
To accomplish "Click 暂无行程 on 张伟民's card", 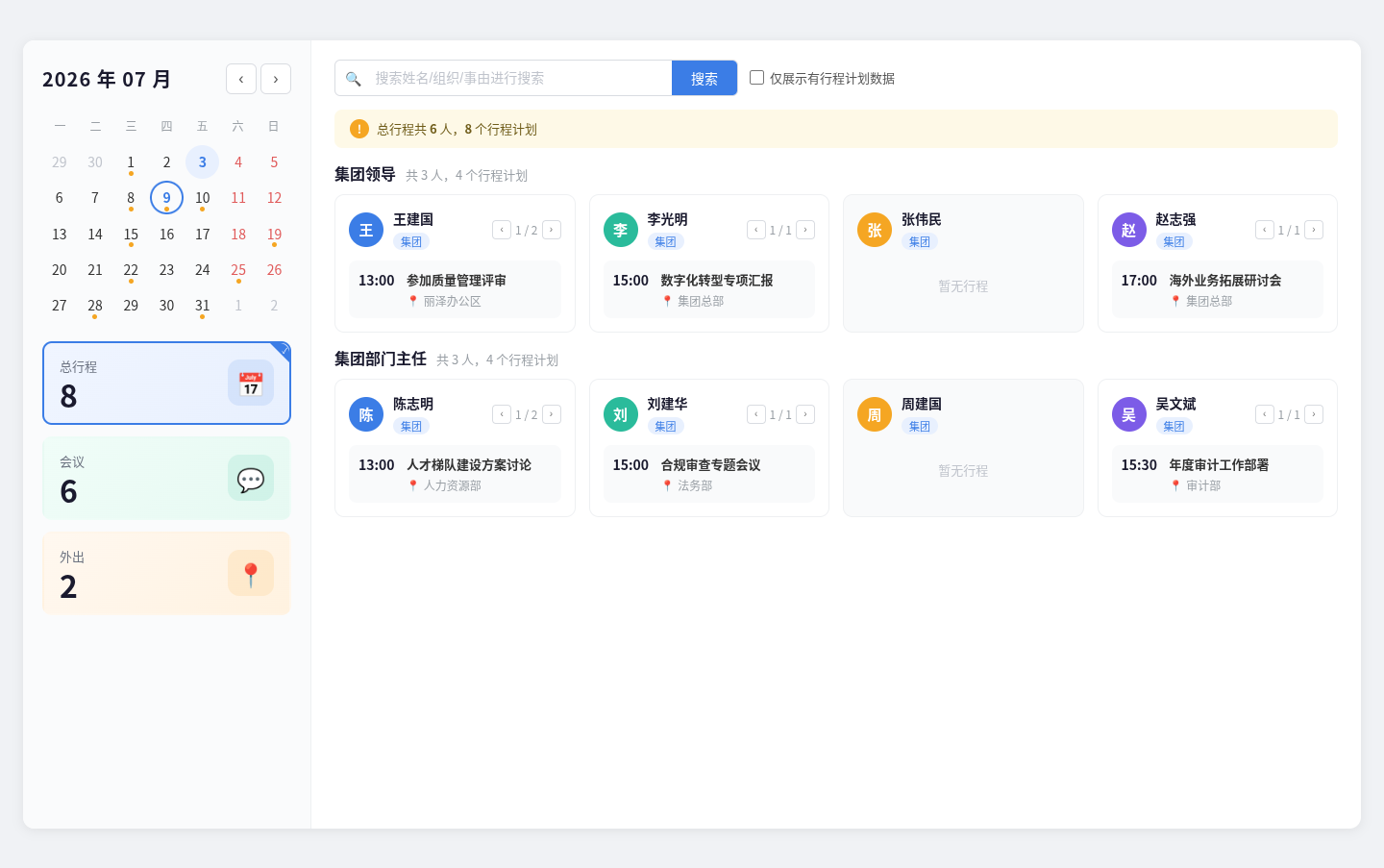I will click(x=963, y=286).
